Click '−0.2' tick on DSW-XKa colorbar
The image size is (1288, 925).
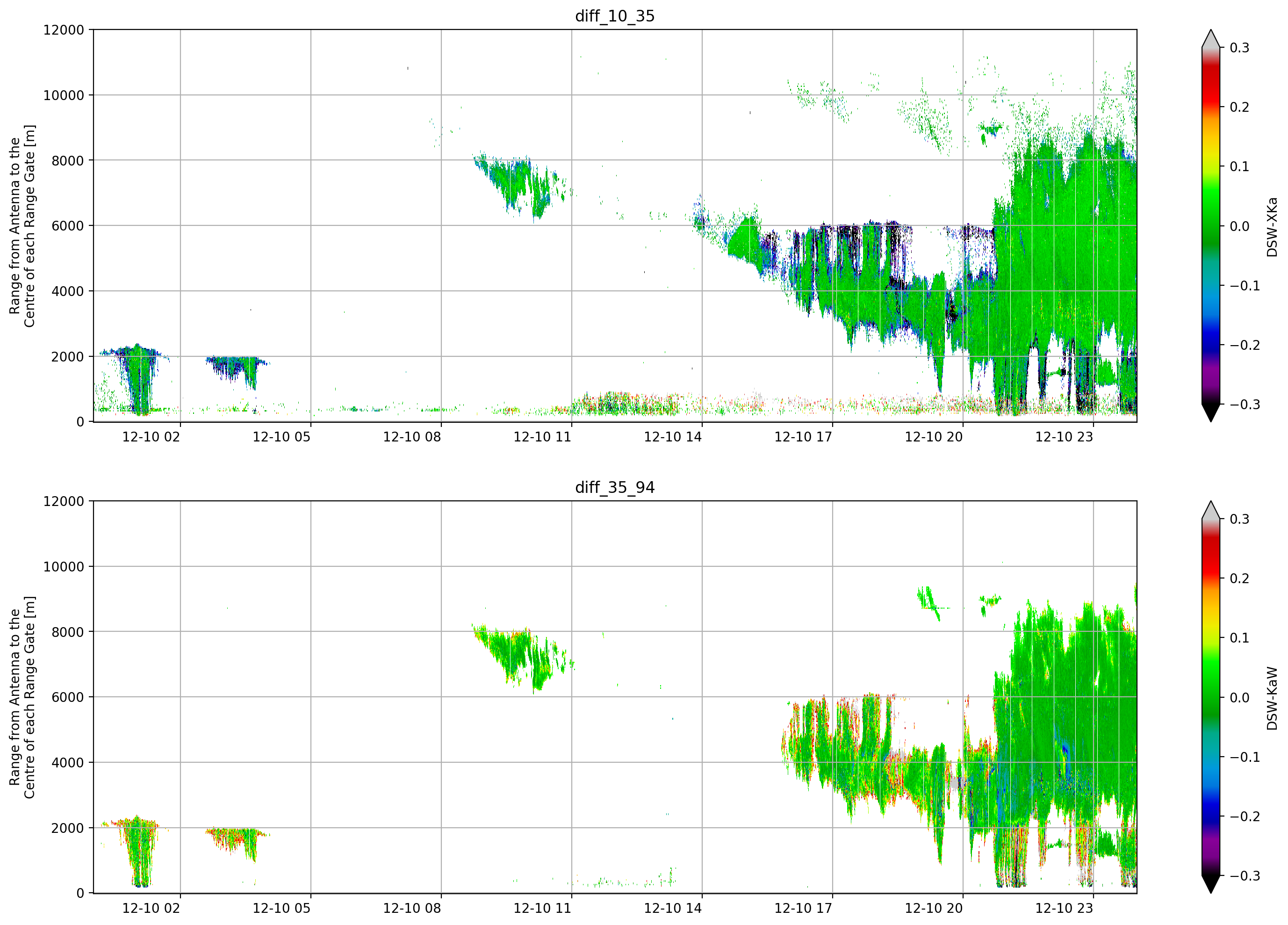tap(1245, 345)
